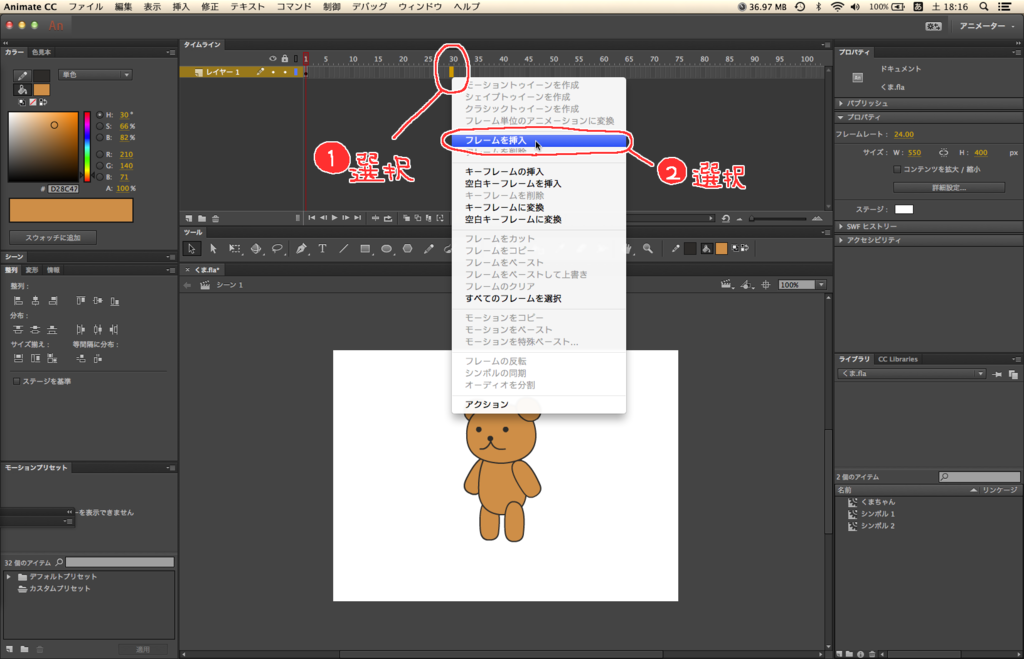Click the 詳細設定... button
This screenshot has width=1024, height=659.
pos(949,187)
